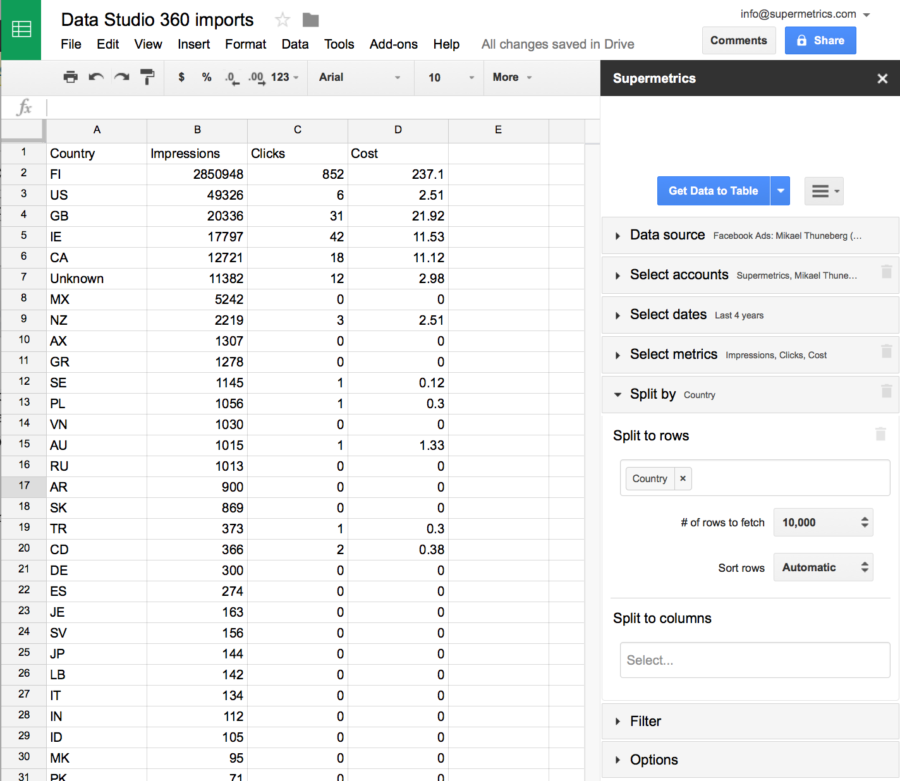Delete the Select accounts section
Viewport: 900px width, 781px height.
[x=886, y=271]
